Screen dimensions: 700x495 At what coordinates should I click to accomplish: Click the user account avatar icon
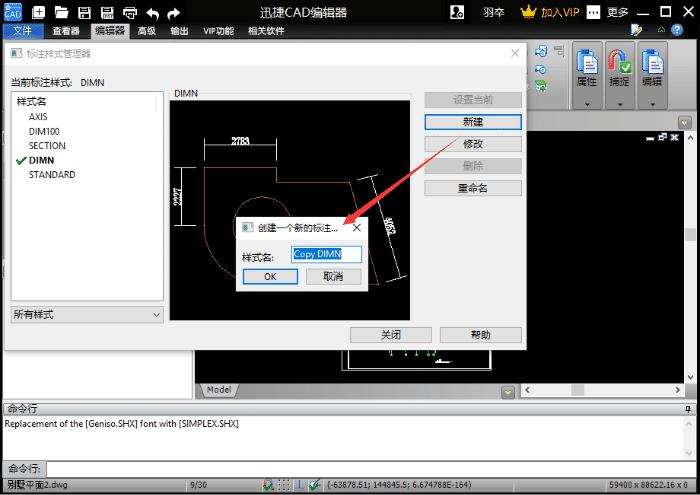point(457,13)
